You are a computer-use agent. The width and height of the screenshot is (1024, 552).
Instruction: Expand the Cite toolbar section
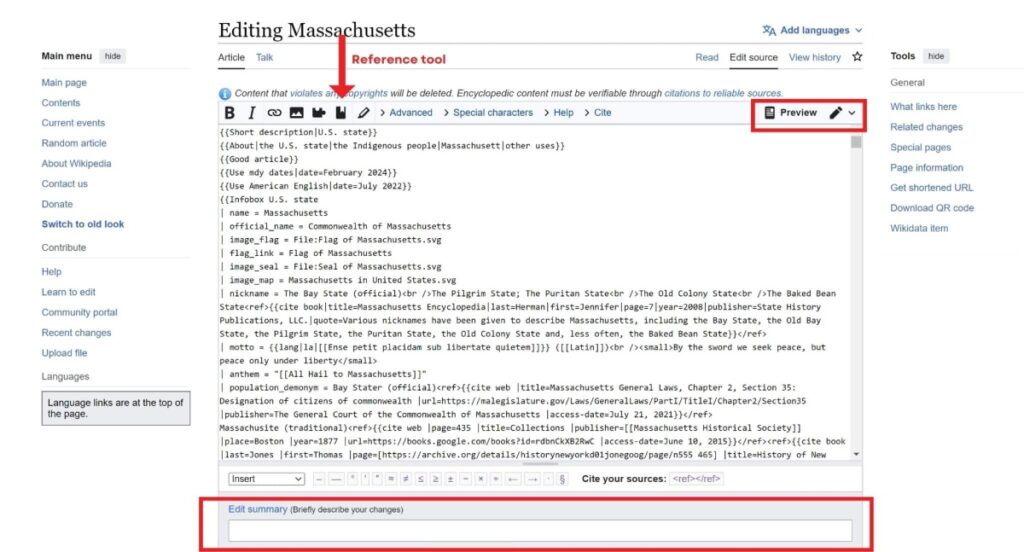[598, 113]
